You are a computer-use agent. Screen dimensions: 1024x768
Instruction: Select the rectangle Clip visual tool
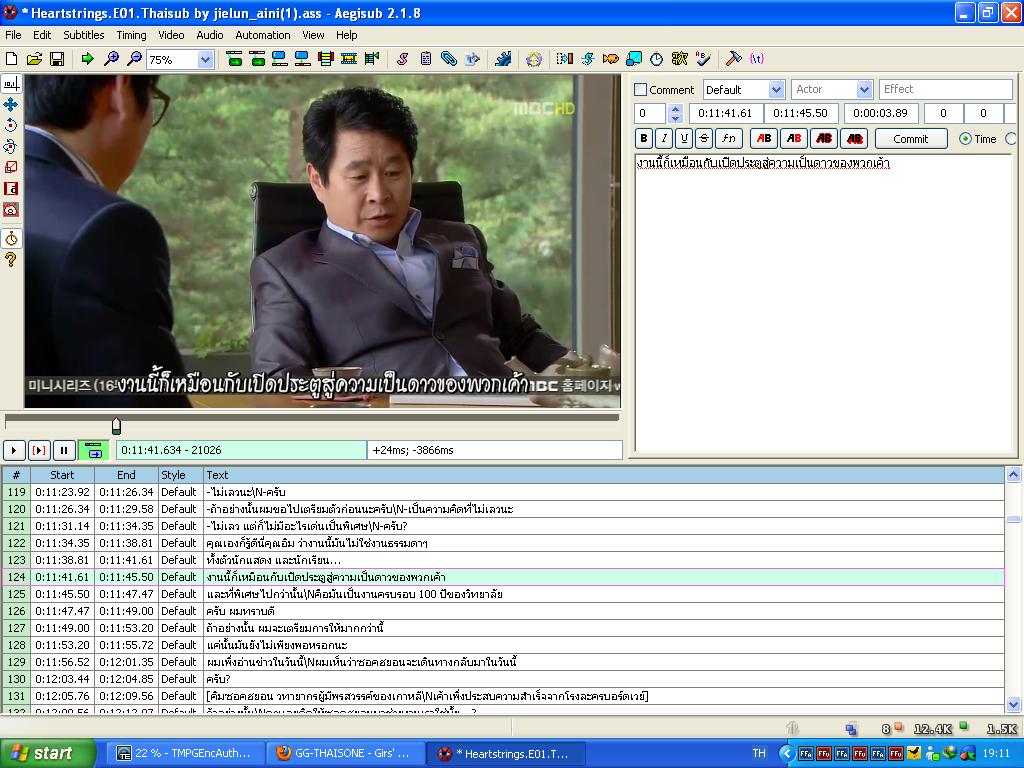[x=11, y=189]
